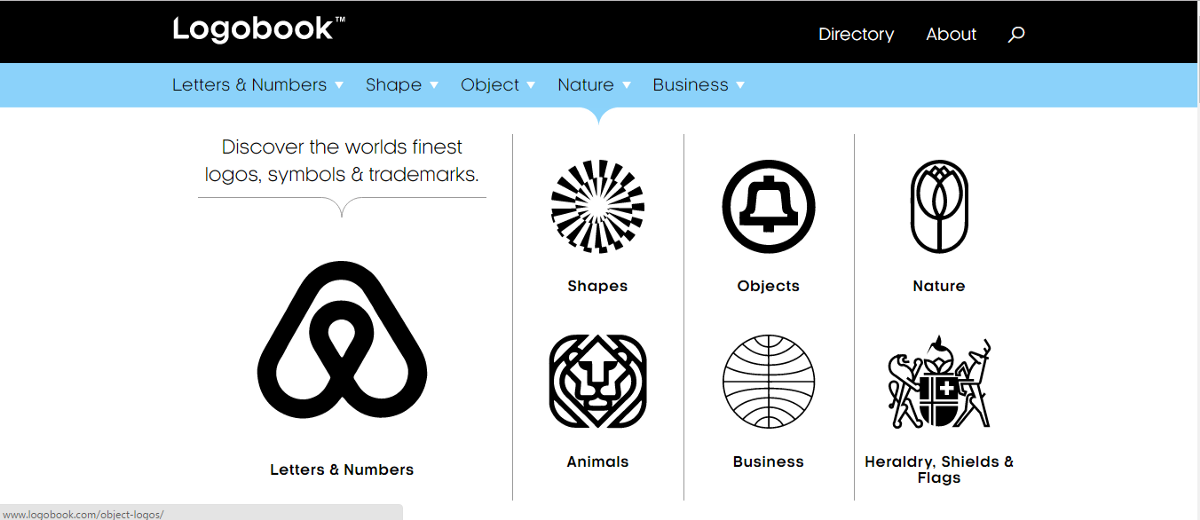Click the Letters & Numbers category label

coord(342,470)
